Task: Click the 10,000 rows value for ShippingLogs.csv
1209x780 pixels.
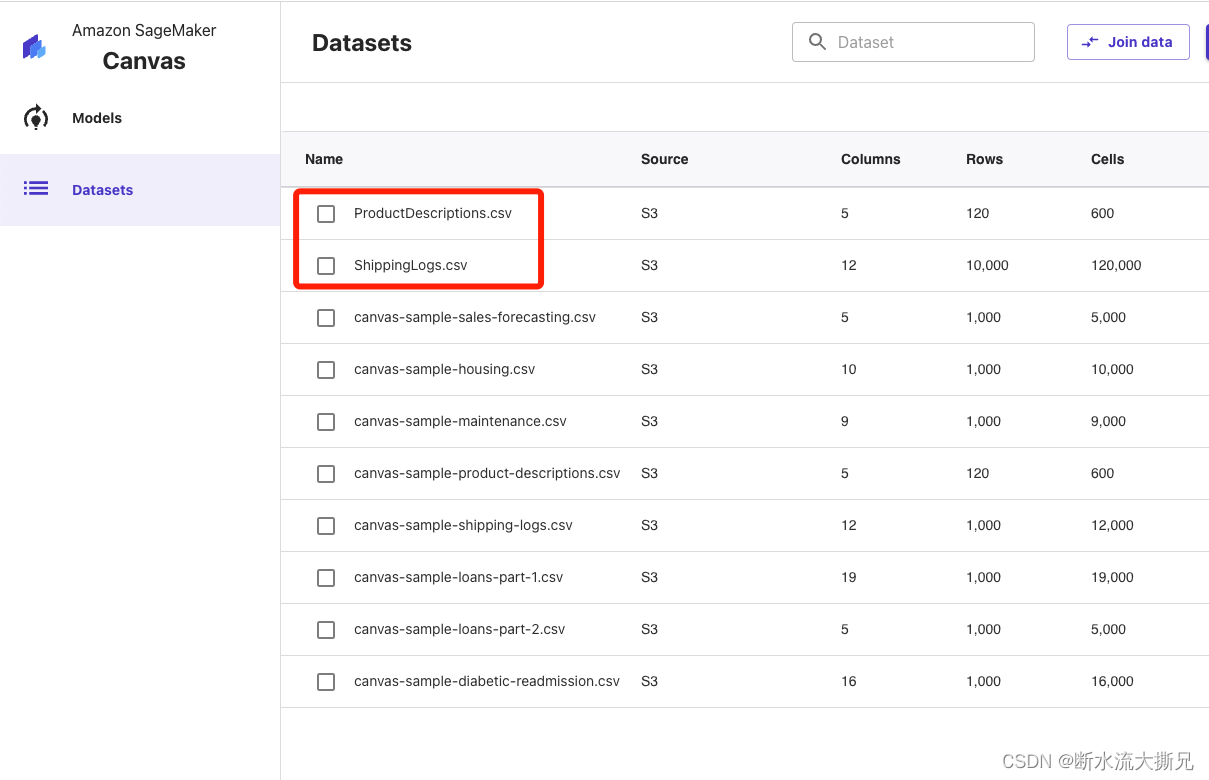Action: (x=987, y=265)
